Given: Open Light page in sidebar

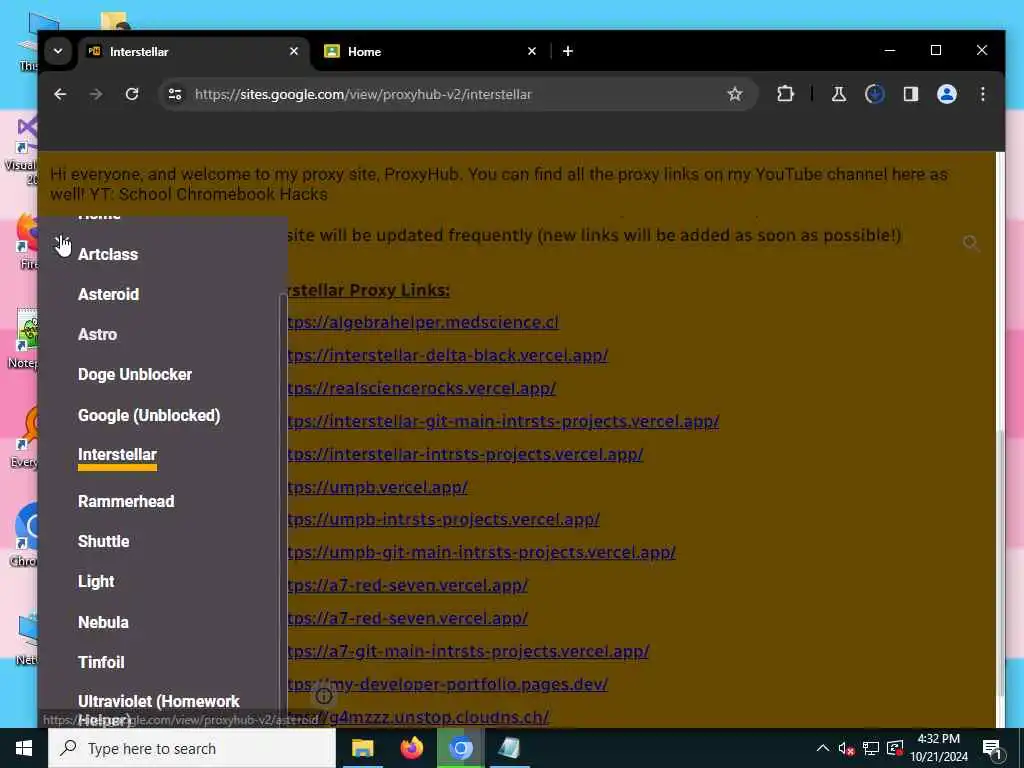Looking at the screenshot, I should pyautogui.click(x=96, y=581).
